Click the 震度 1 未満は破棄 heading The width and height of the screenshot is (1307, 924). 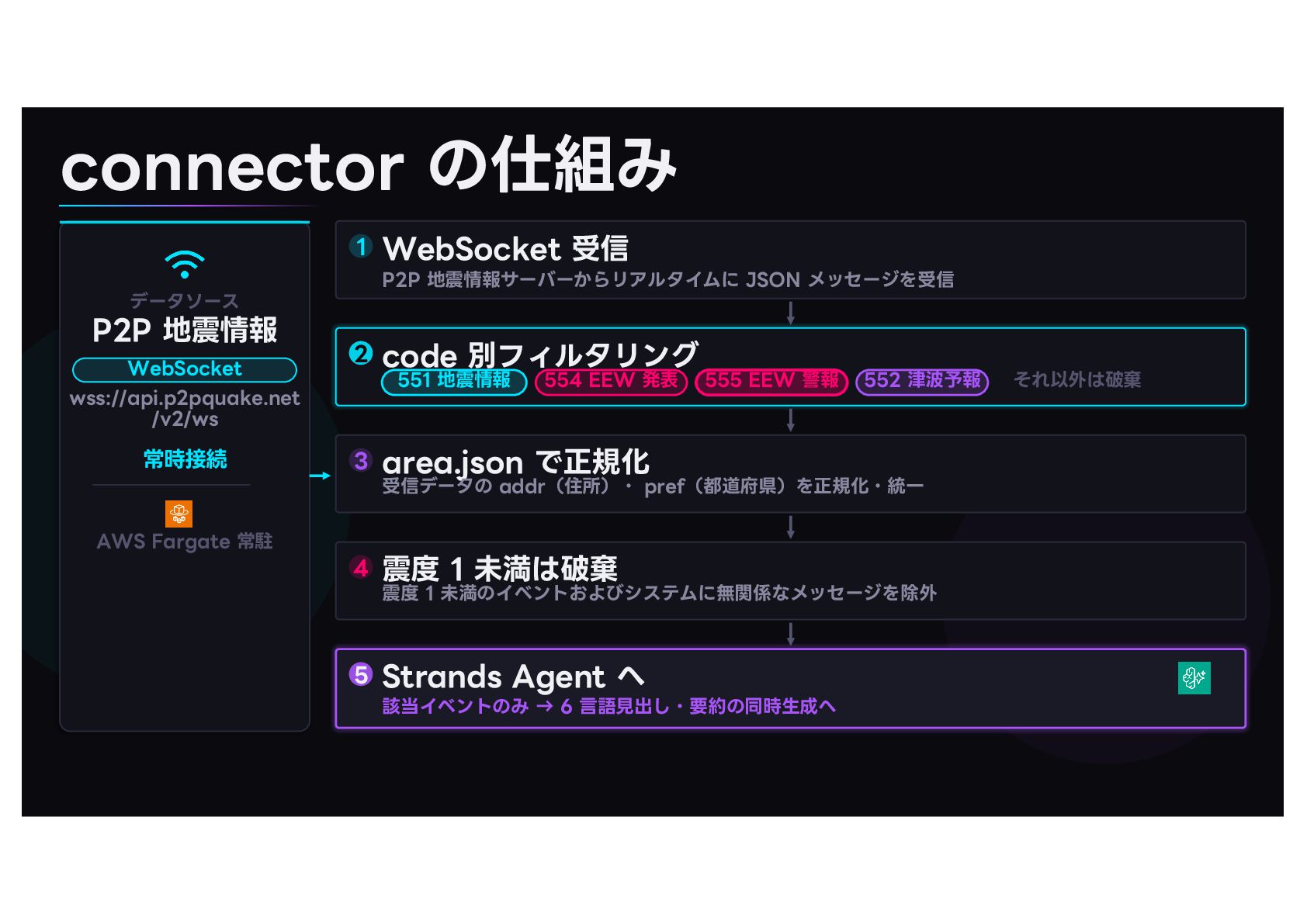click(500, 569)
